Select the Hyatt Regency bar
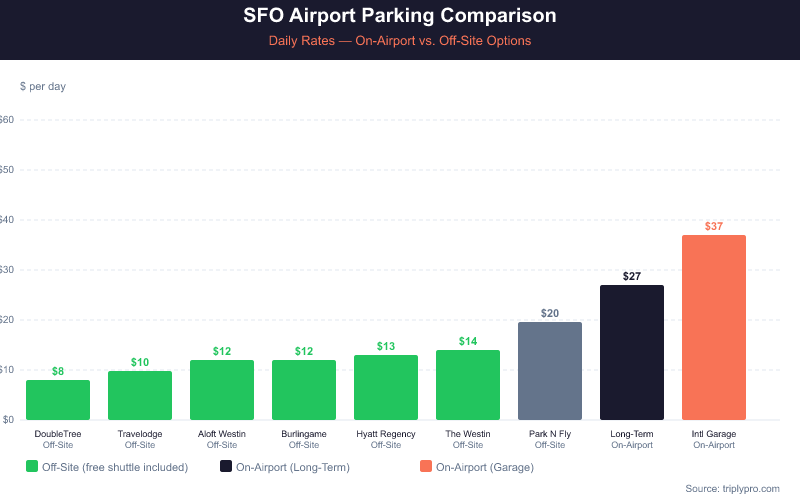The image size is (800, 500). pyautogui.click(x=386, y=388)
